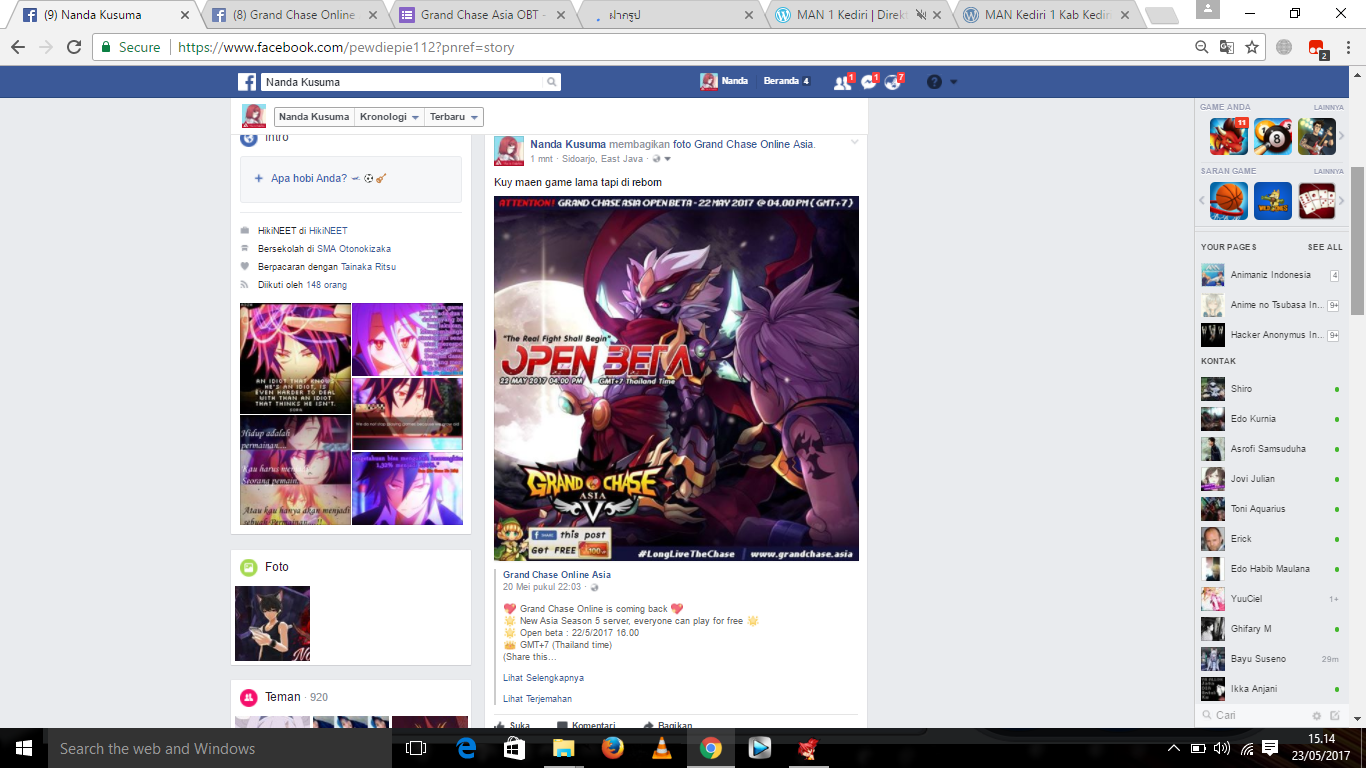Go to Beranda in Facebook header
The height and width of the screenshot is (768, 1366).
tap(781, 81)
